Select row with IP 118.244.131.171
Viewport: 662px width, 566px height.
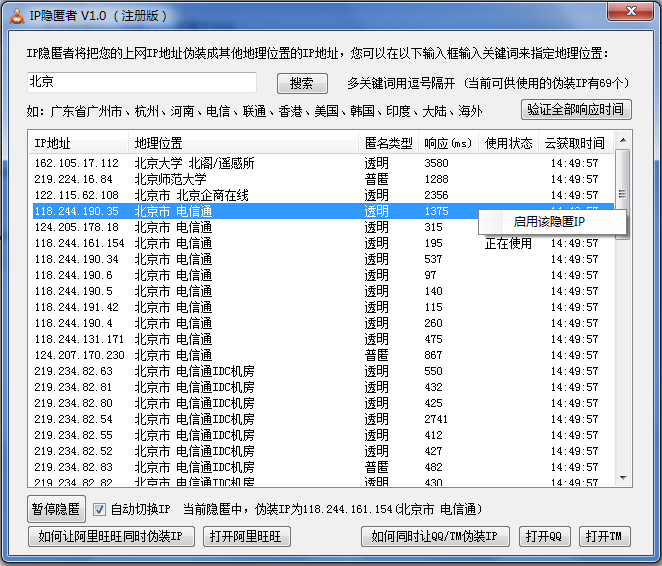click(x=323, y=339)
